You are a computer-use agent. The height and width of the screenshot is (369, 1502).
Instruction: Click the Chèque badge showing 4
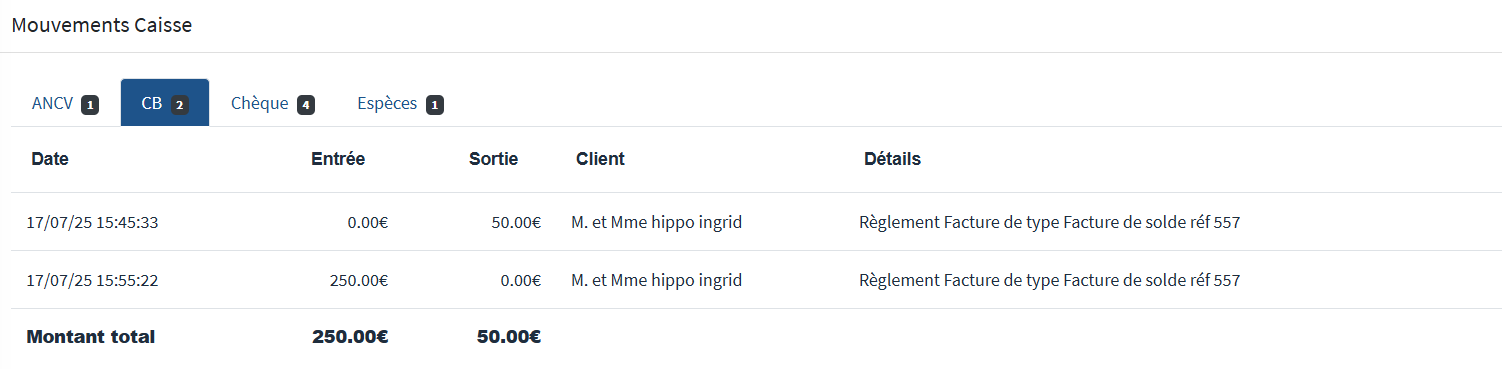306,104
